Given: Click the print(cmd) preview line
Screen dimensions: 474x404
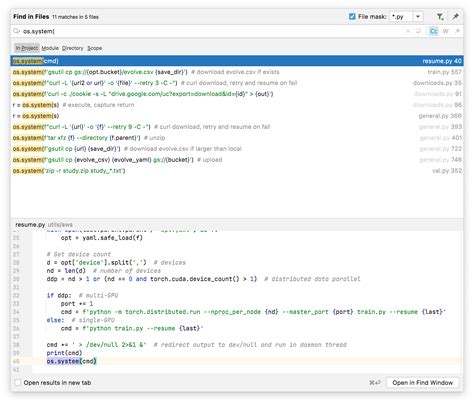Looking at the screenshot, I should pyautogui.click(x=64, y=353).
